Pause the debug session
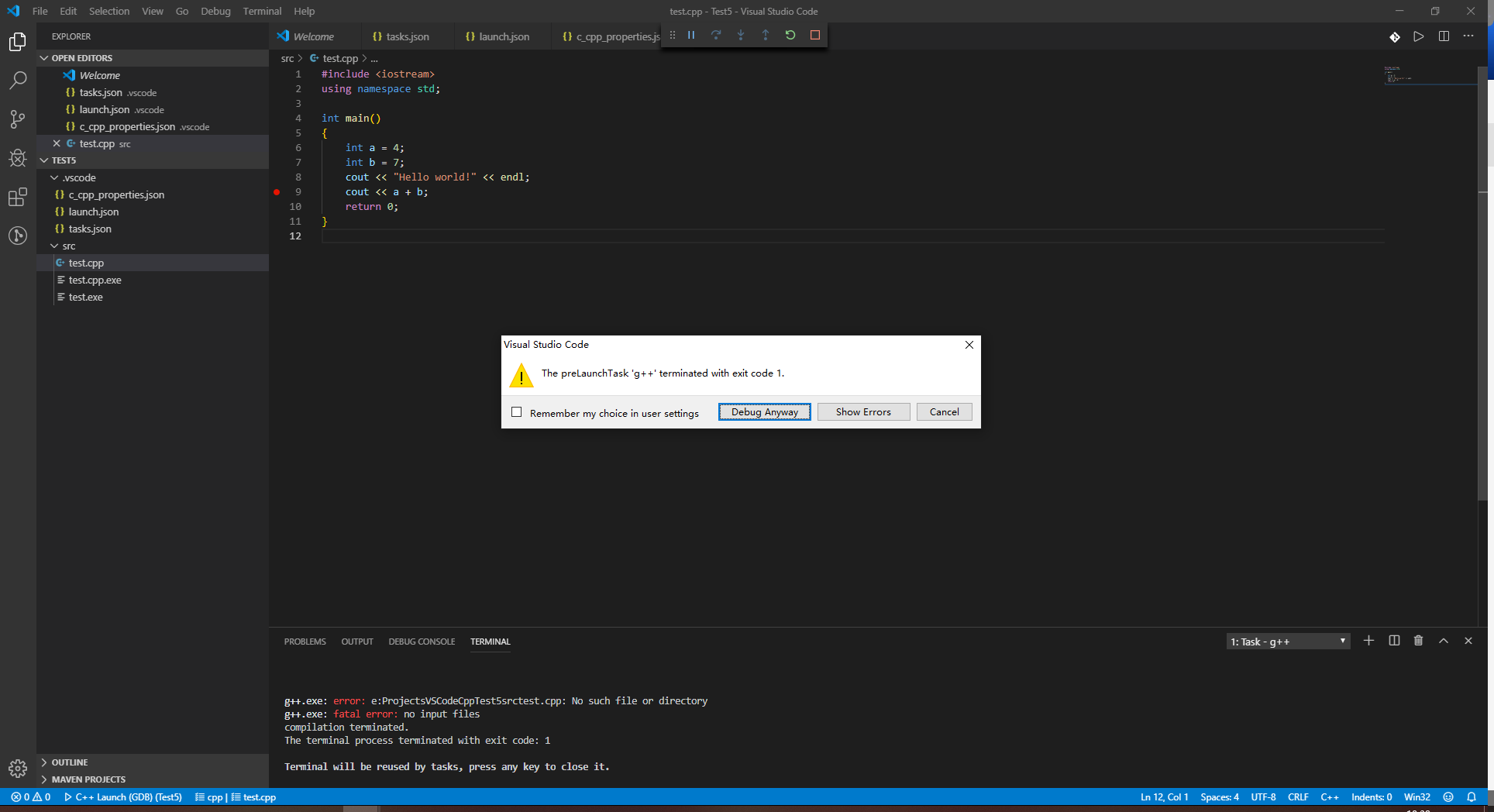The height and width of the screenshot is (812, 1494). tap(691, 35)
